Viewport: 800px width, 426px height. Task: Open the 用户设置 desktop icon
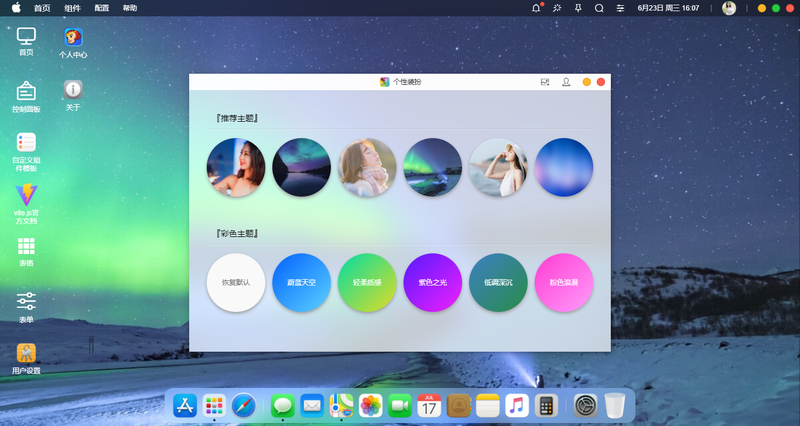point(26,359)
